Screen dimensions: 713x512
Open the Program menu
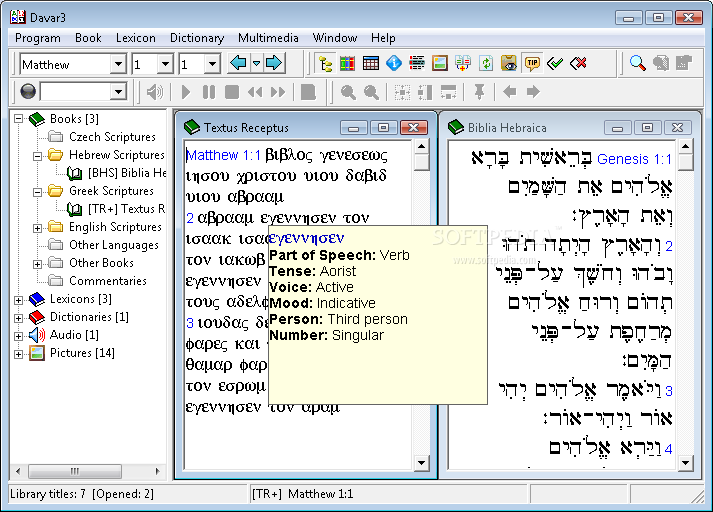38,38
